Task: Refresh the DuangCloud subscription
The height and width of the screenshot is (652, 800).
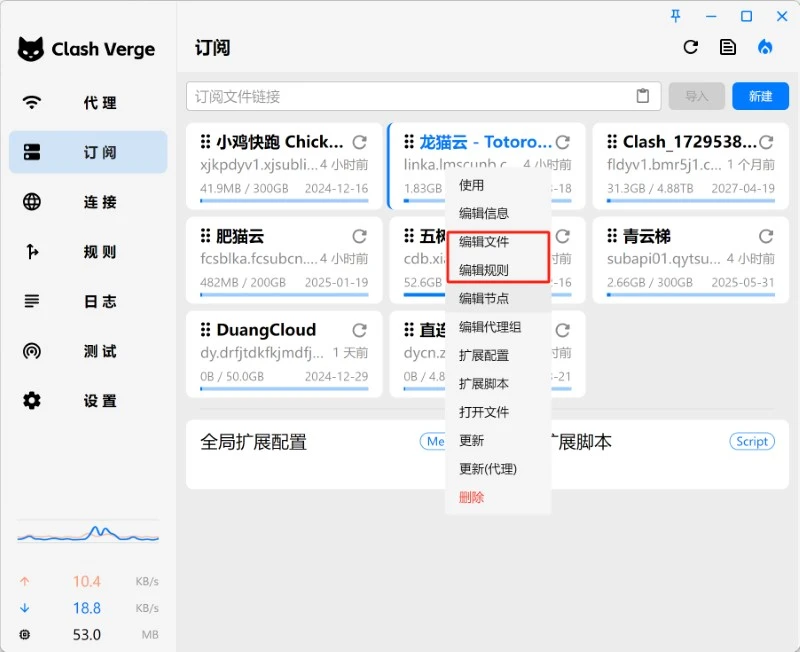Action: (360, 331)
